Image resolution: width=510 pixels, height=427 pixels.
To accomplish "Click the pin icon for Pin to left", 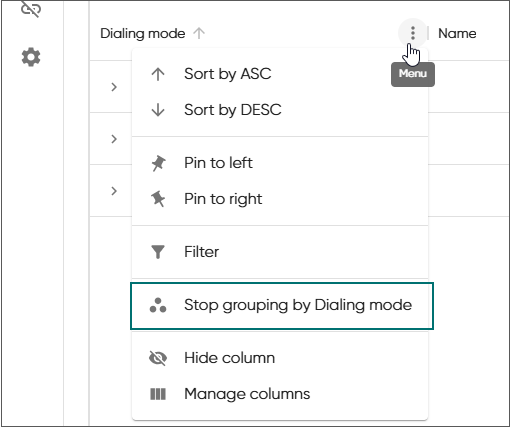I will pos(158,163).
